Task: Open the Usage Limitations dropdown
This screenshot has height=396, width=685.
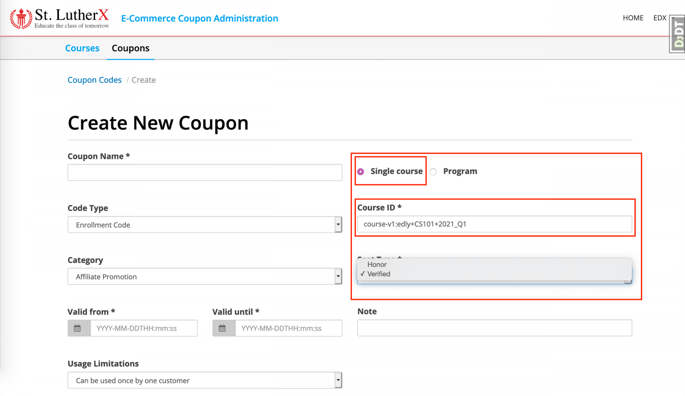Action: [204, 380]
